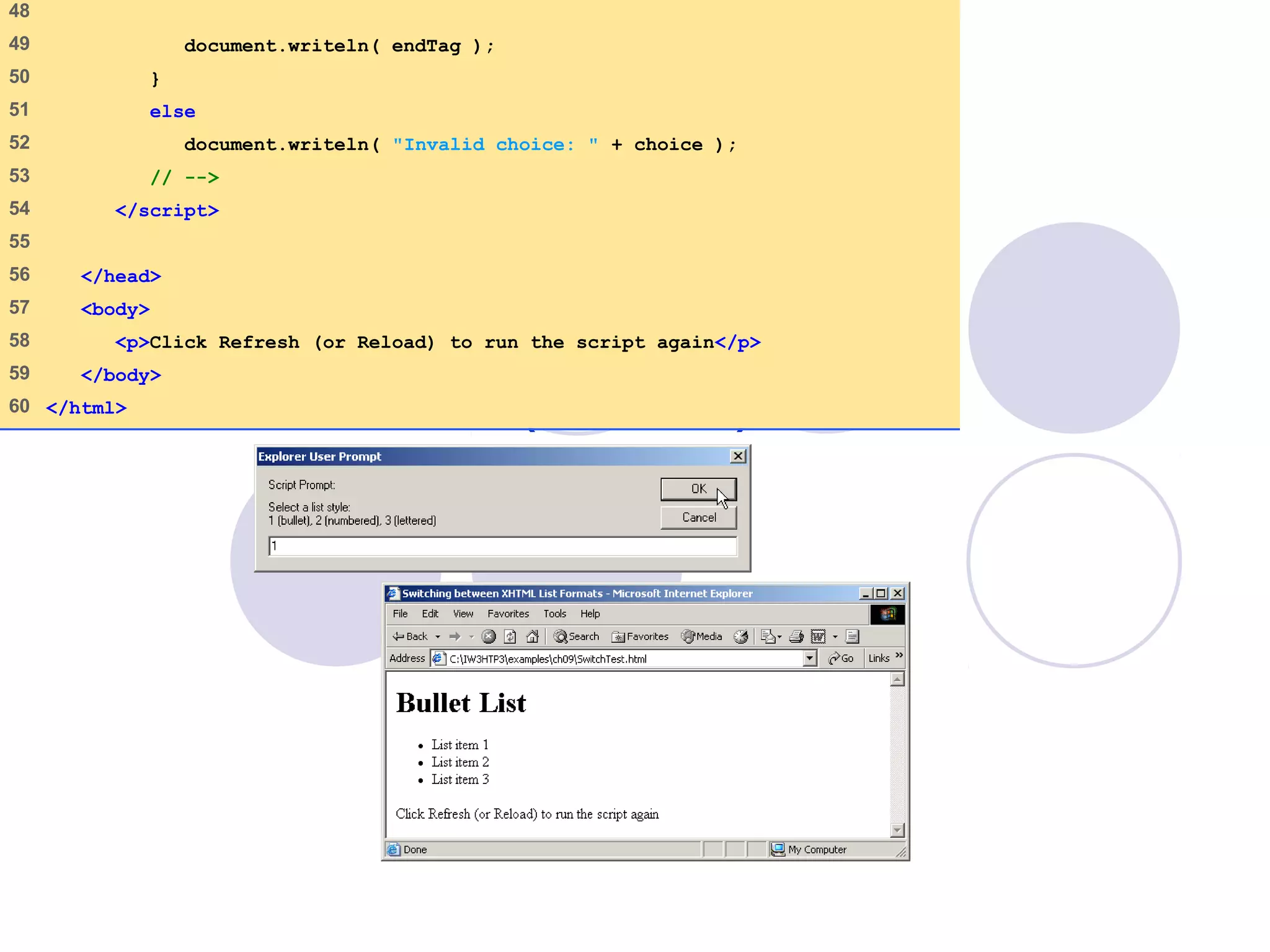
Task: Expand the Mail icon's dropdown arrow
Action: click(779, 637)
